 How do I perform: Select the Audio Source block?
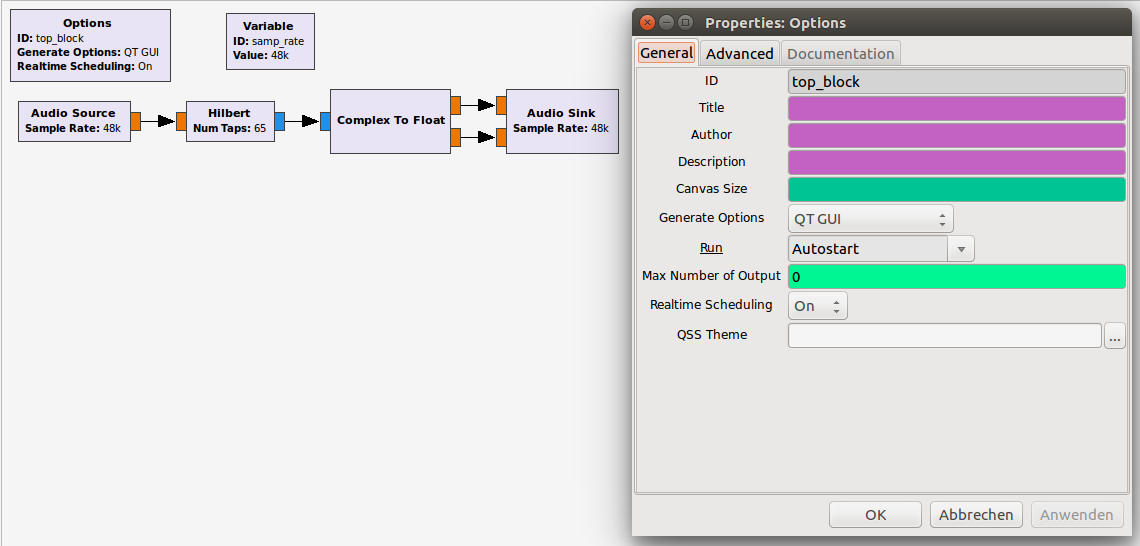tap(74, 121)
